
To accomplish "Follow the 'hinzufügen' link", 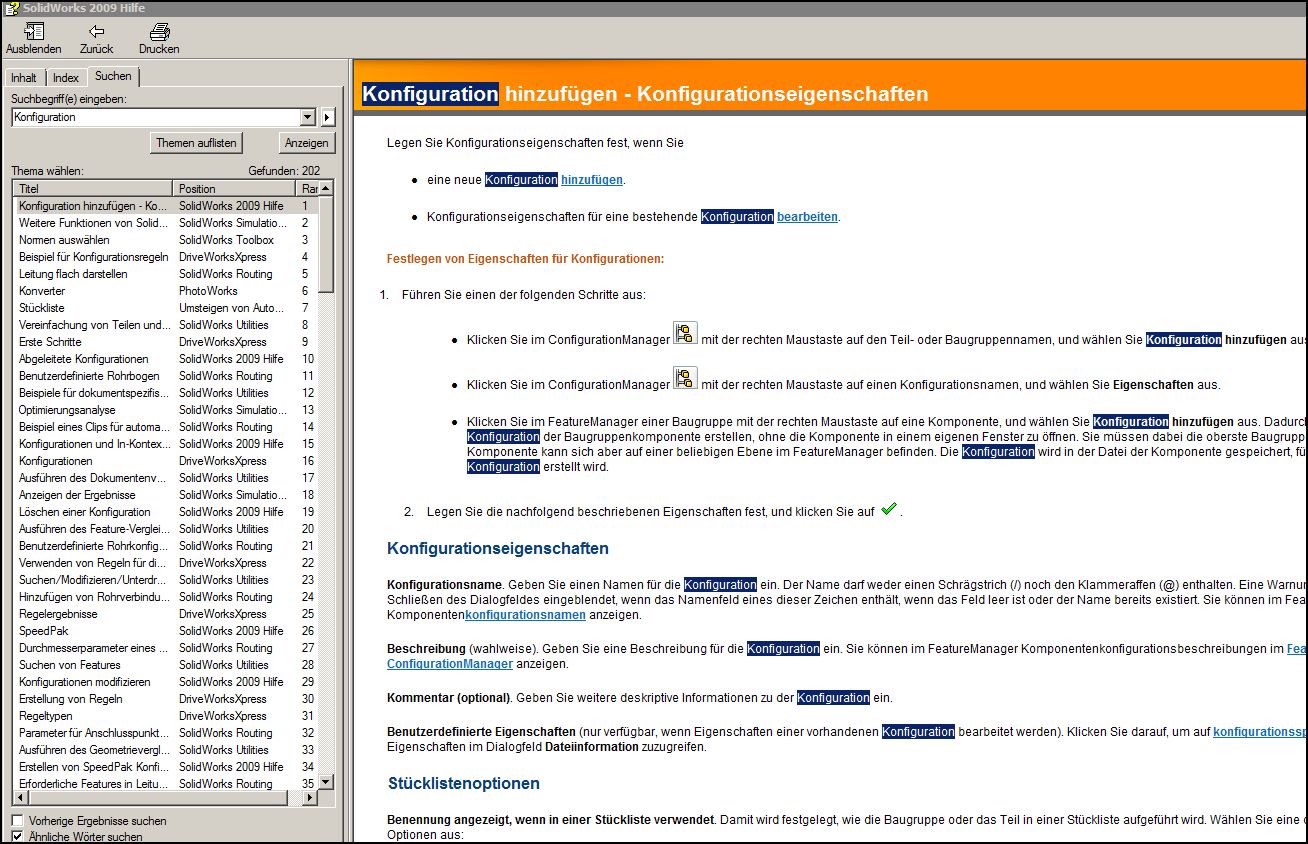I will [x=591, y=180].
